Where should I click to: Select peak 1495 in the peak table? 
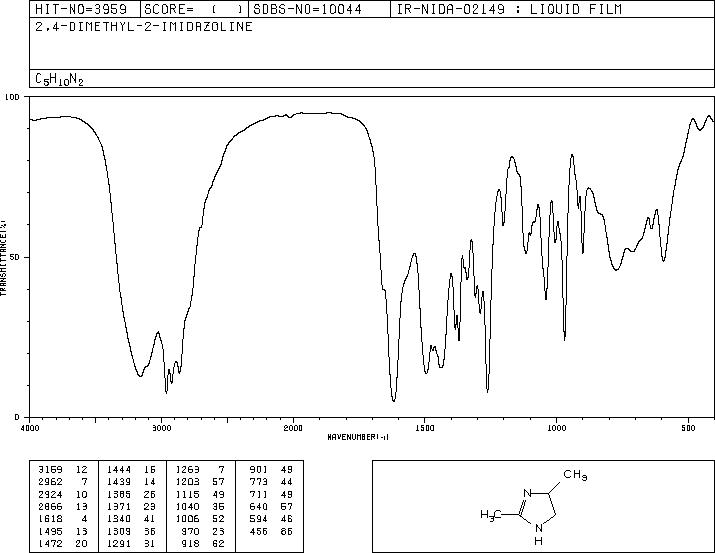[x=50, y=532]
